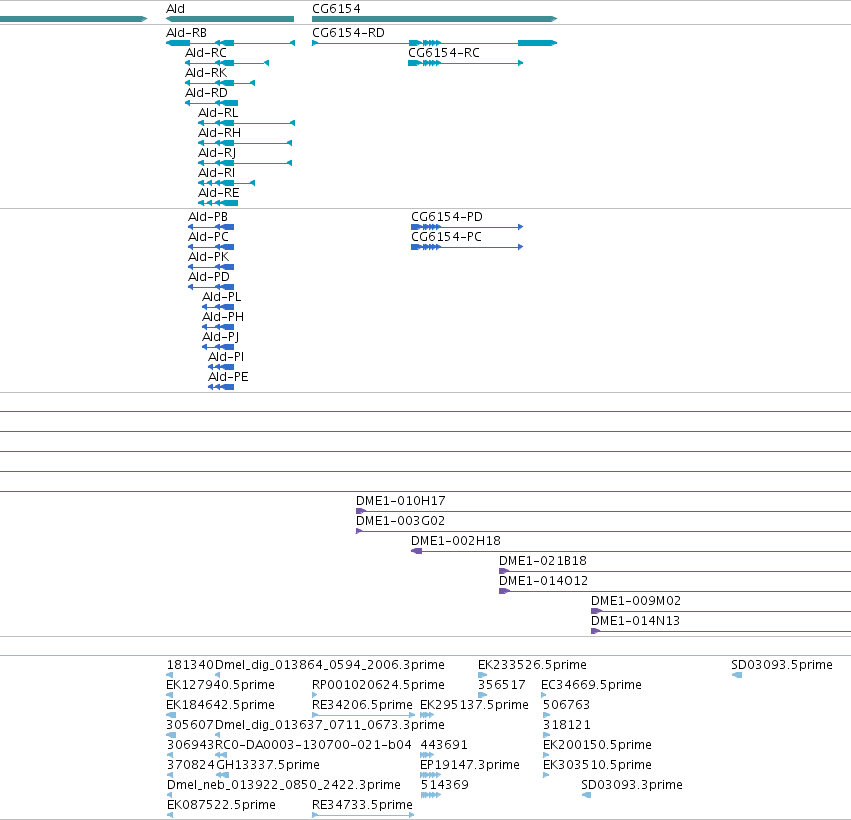Click EST EC34669.5prime
The width and height of the screenshot is (851, 820).
point(591,685)
